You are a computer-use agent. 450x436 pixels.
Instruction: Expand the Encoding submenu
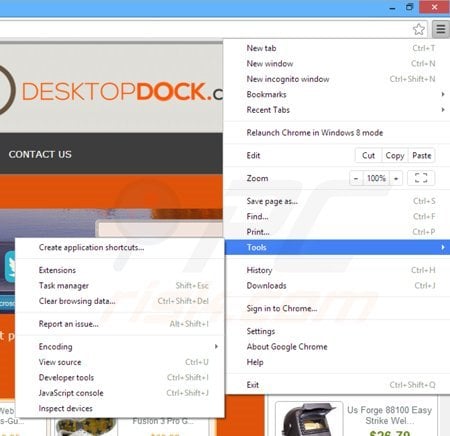[x=120, y=347]
